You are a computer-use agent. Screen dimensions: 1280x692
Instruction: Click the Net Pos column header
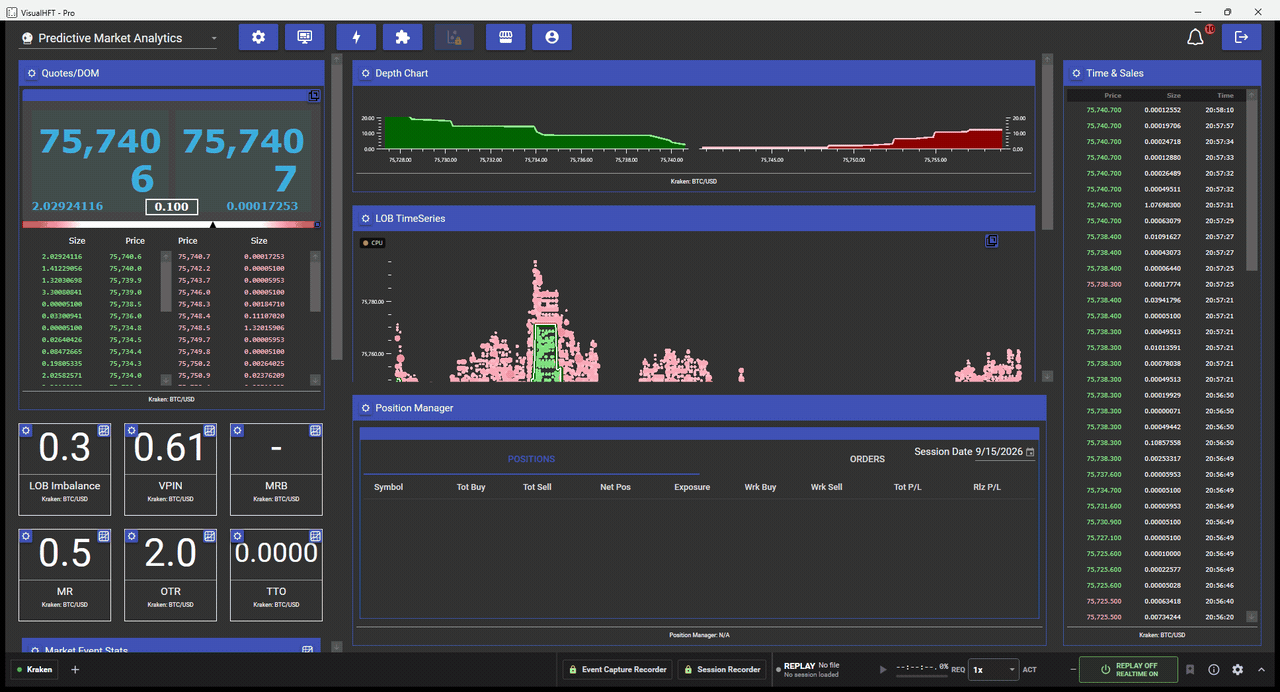[615, 487]
